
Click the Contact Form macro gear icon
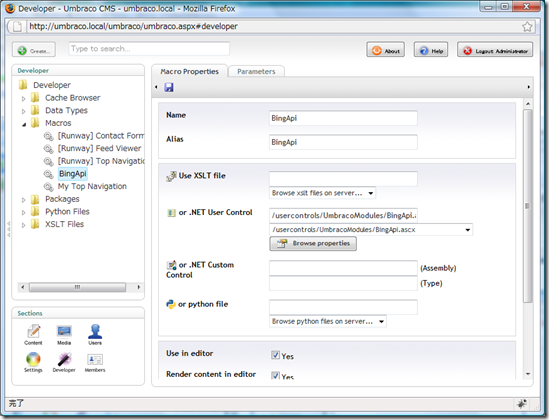48,136
